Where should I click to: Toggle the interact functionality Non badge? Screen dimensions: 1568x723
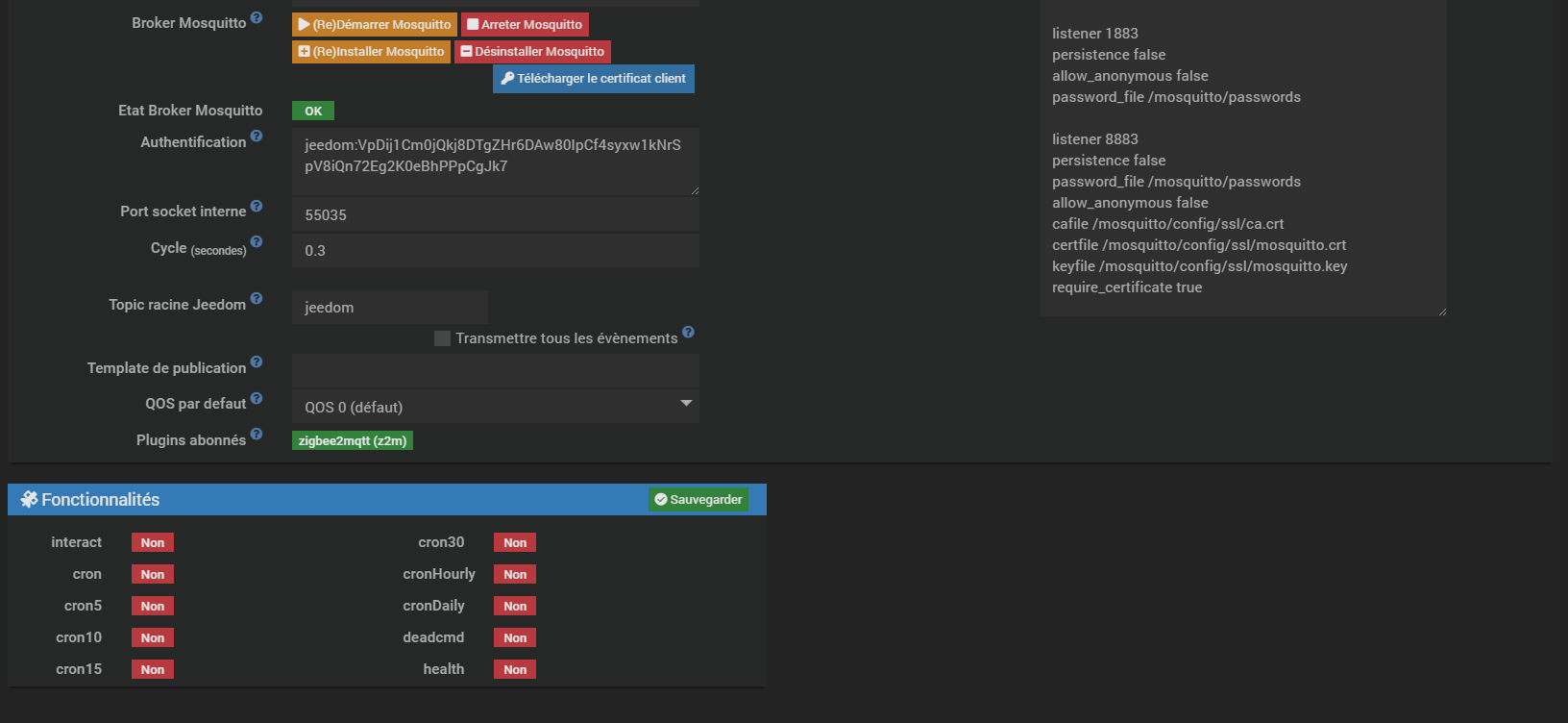[x=153, y=543]
